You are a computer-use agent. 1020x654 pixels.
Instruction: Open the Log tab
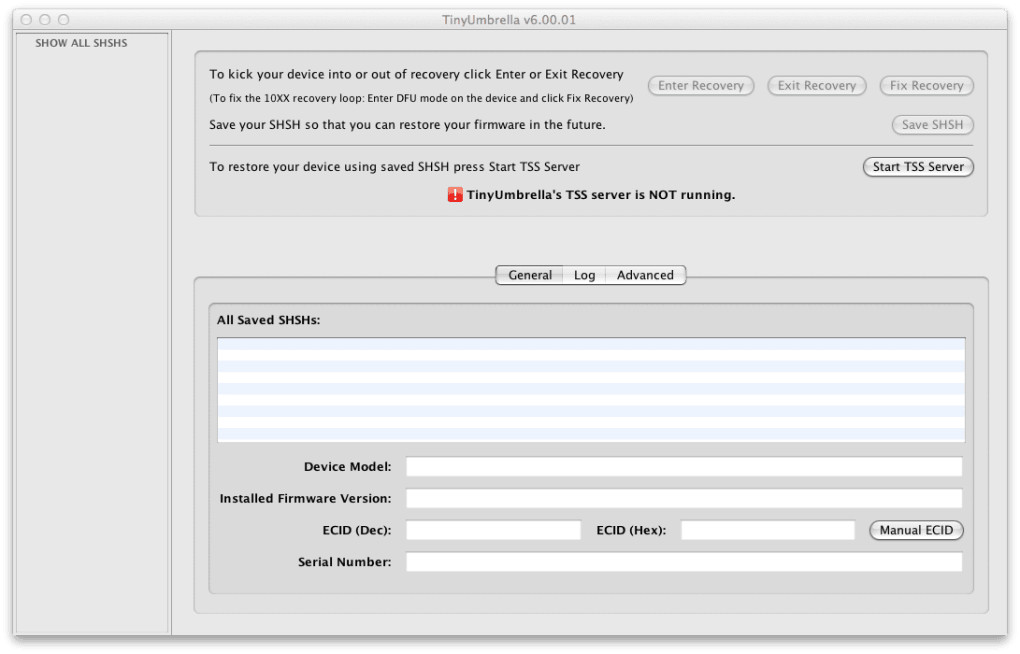584,275
